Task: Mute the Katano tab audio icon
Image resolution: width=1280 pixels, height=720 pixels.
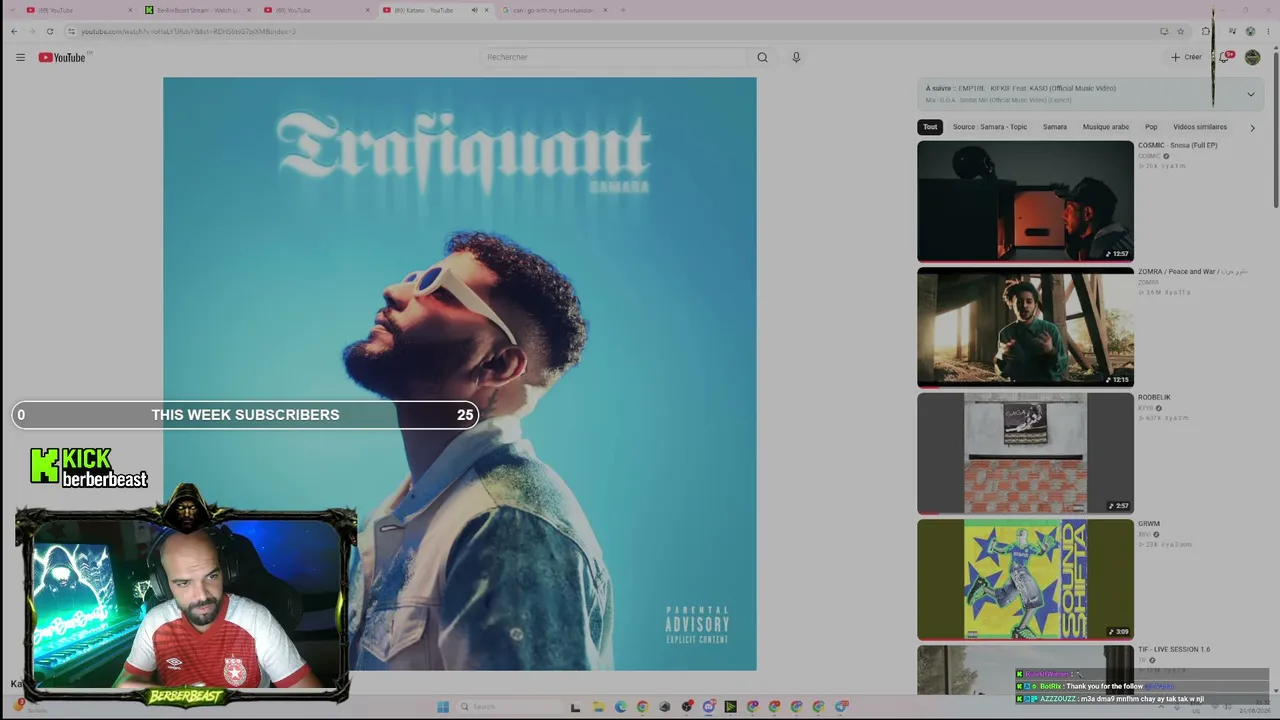Action: pos(474,10)
